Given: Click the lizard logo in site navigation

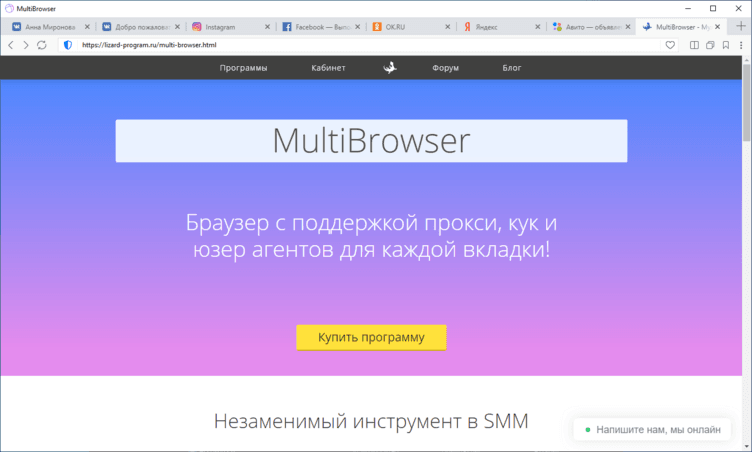Looking at the screenshot, I should (390, 68).
